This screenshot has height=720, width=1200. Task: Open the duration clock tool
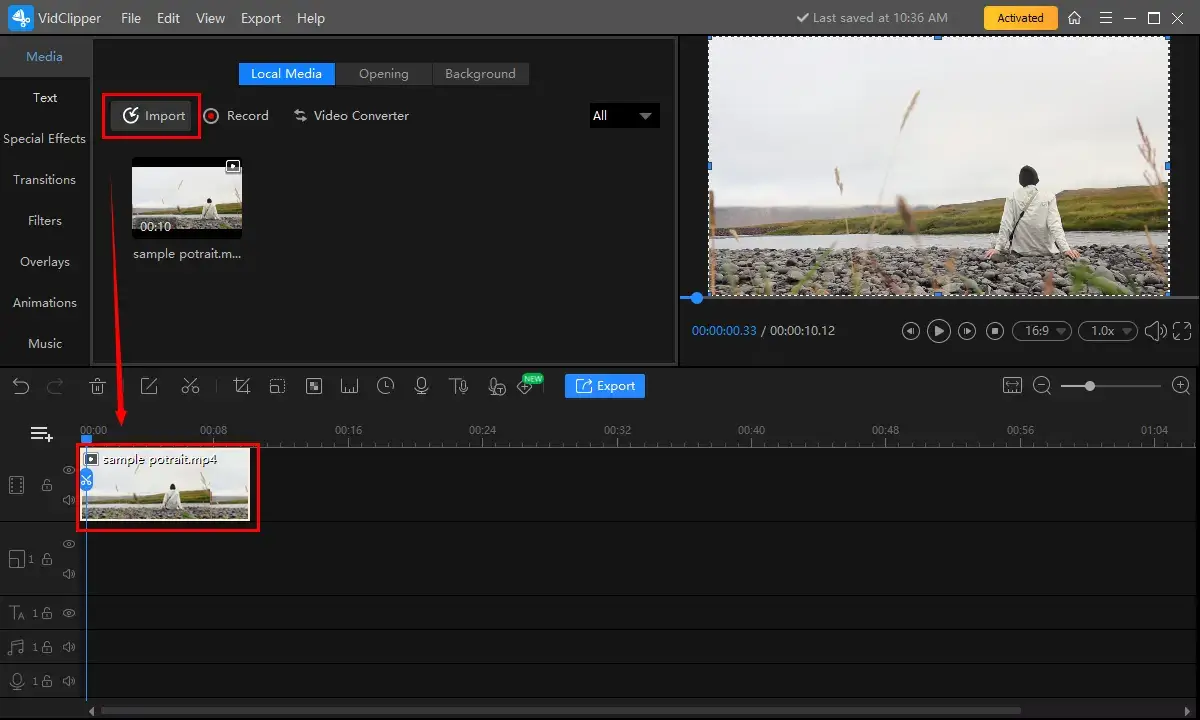386,386
